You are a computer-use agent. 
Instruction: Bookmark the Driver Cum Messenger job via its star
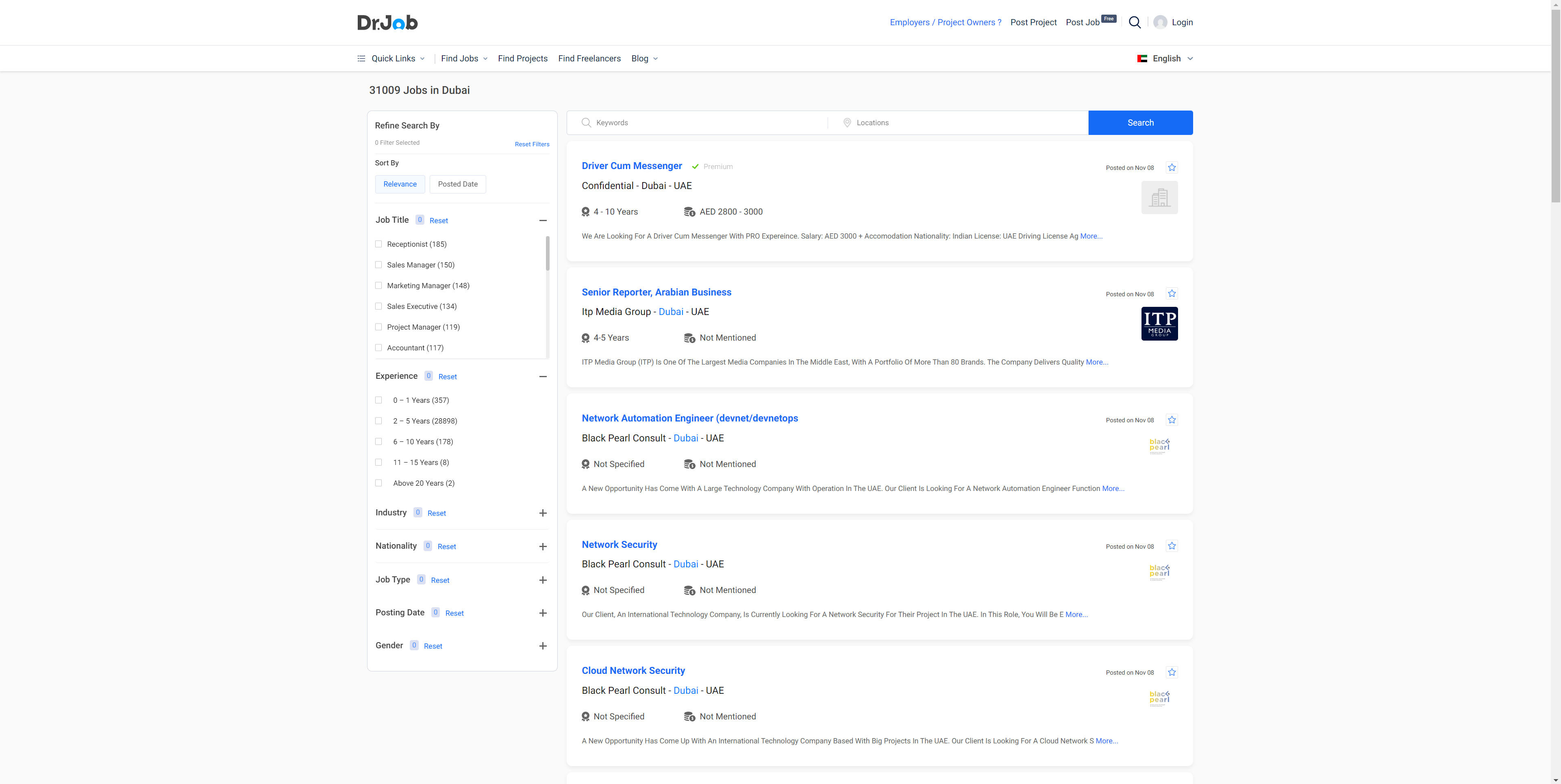click(1171, 168)
